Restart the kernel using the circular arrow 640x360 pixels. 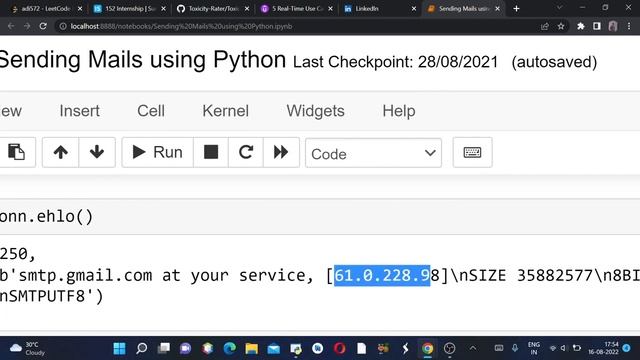[x=246, y=152]
